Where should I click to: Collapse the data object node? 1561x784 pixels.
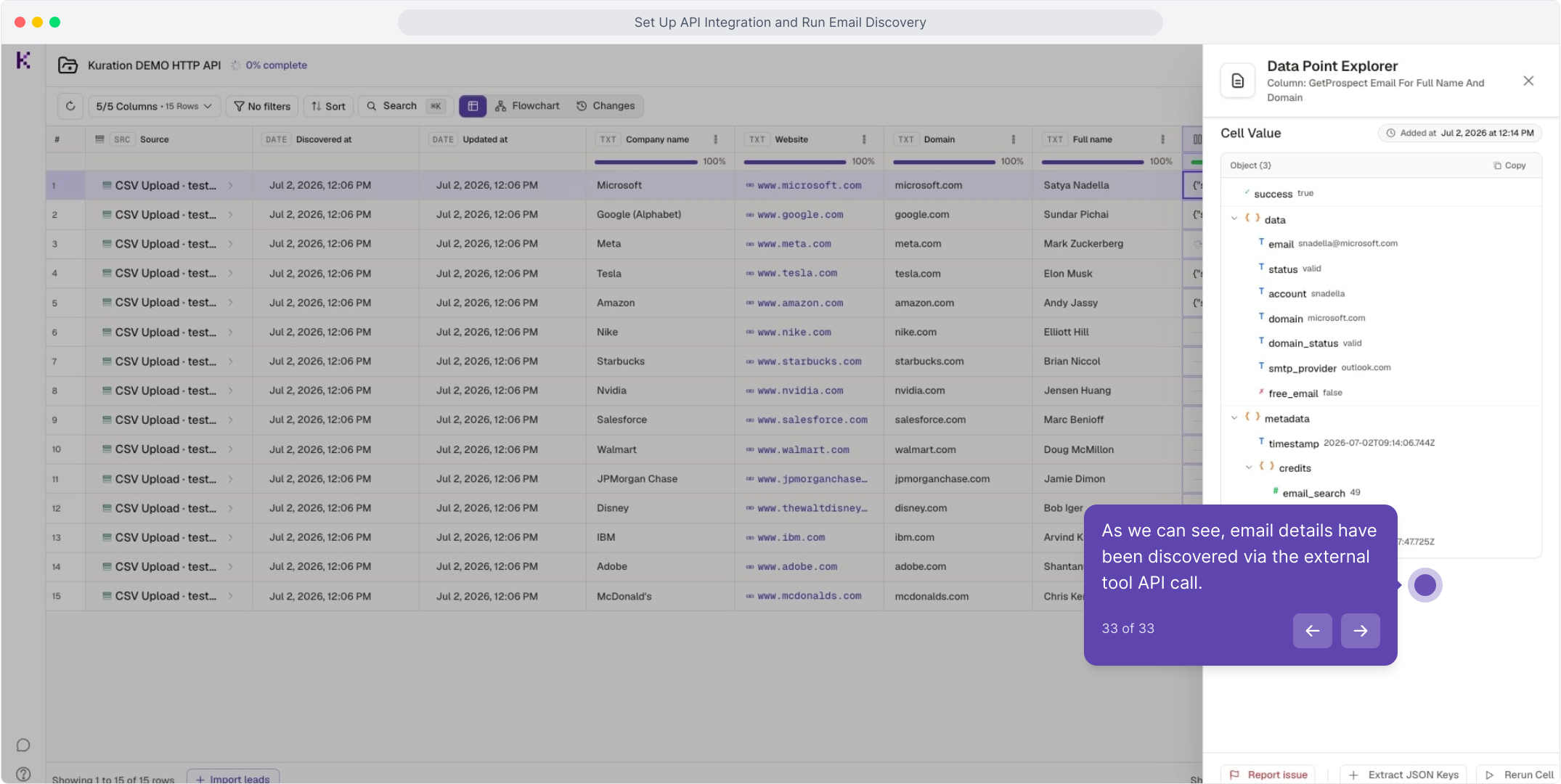(x=1234, y=219)
